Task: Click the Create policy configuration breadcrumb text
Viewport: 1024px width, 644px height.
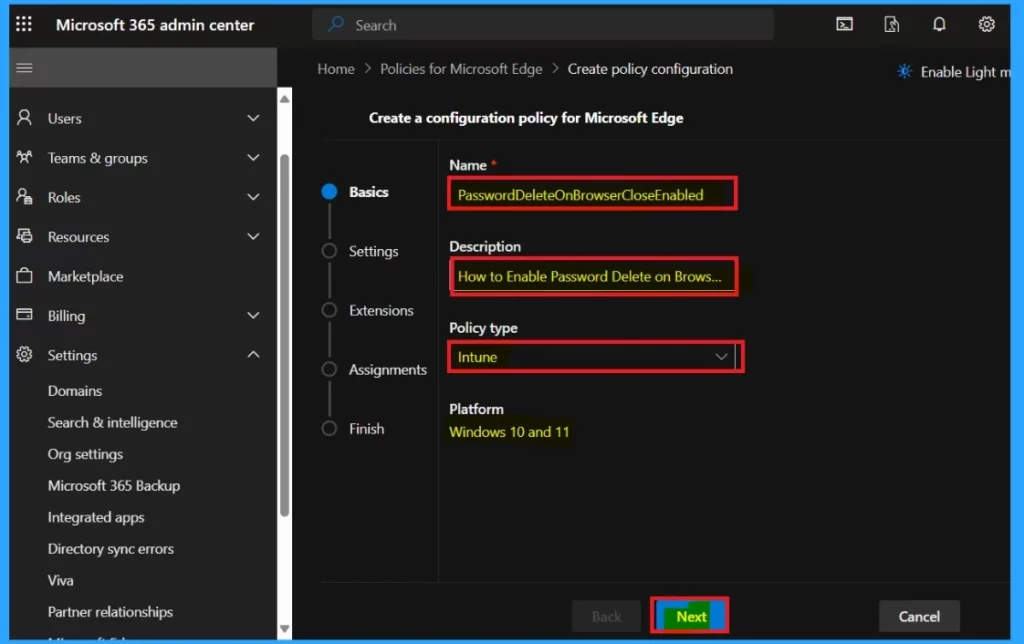Action: [x=650, y=69]
